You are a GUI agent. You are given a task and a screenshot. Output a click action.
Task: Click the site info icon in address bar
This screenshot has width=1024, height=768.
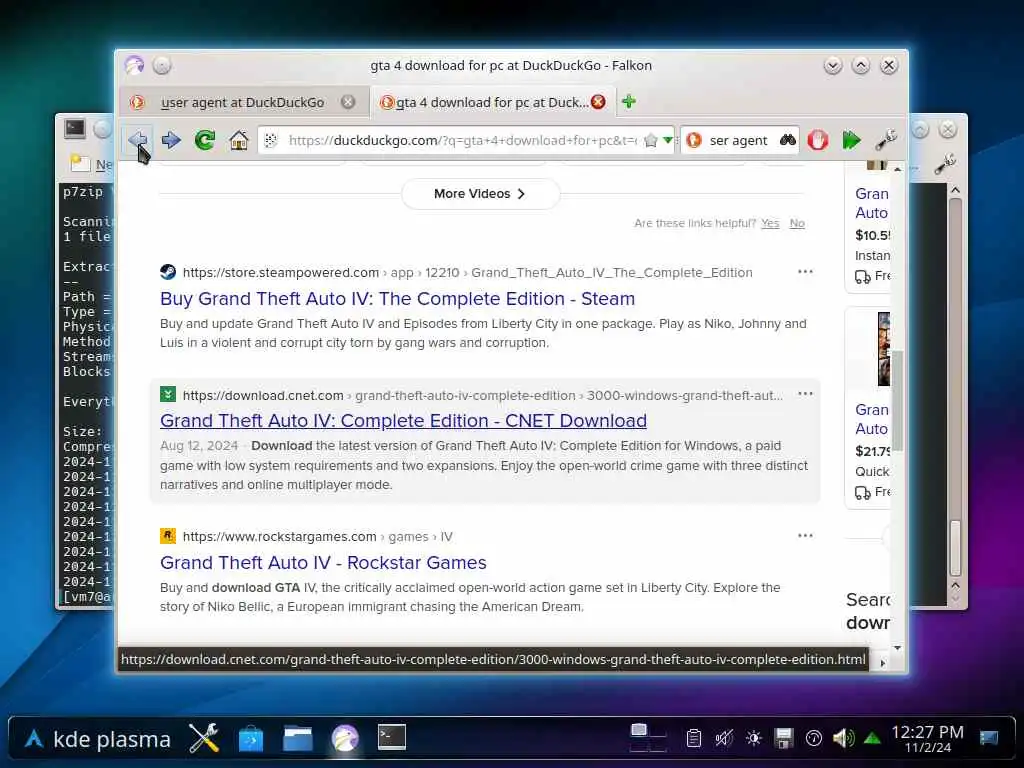[272, 140]
